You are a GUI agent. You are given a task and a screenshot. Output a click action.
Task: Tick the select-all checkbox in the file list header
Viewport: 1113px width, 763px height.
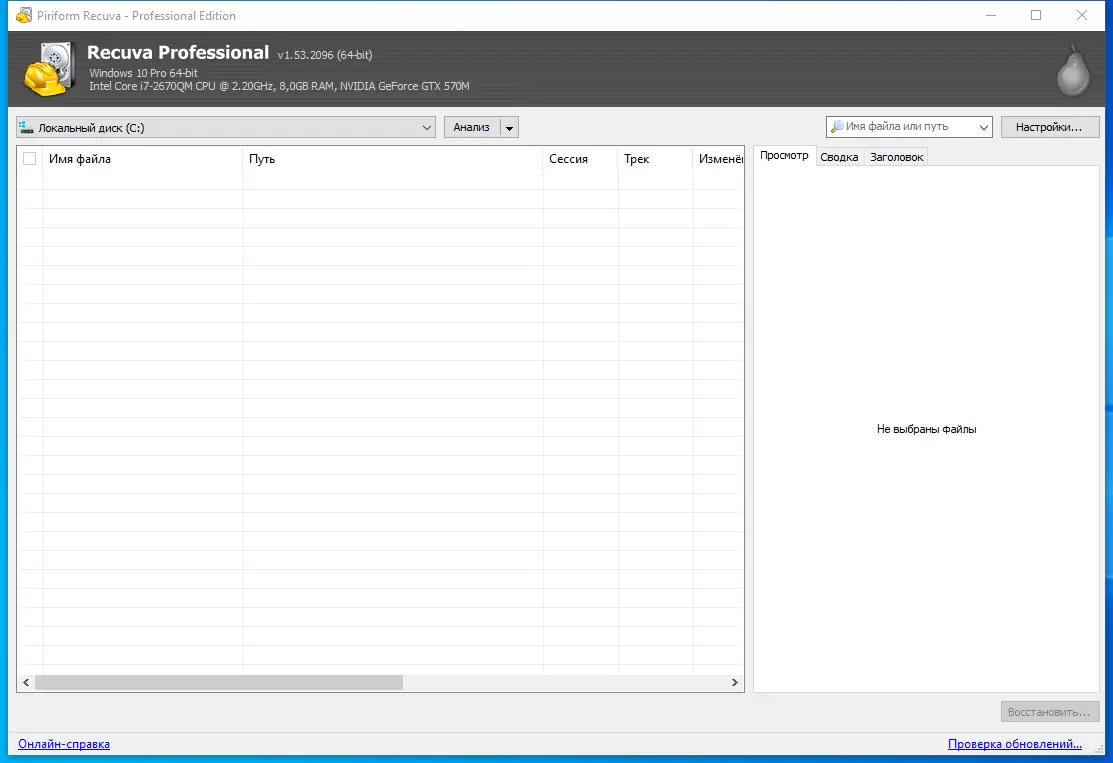click(x=29, y=158)
